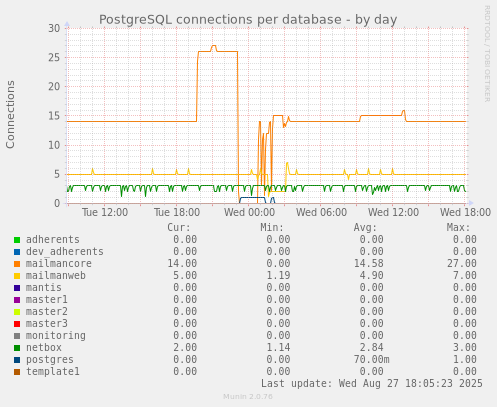Click the mailmancore orange legend swatch
This screenshot has height=407, width=497.
pos(17,264)
